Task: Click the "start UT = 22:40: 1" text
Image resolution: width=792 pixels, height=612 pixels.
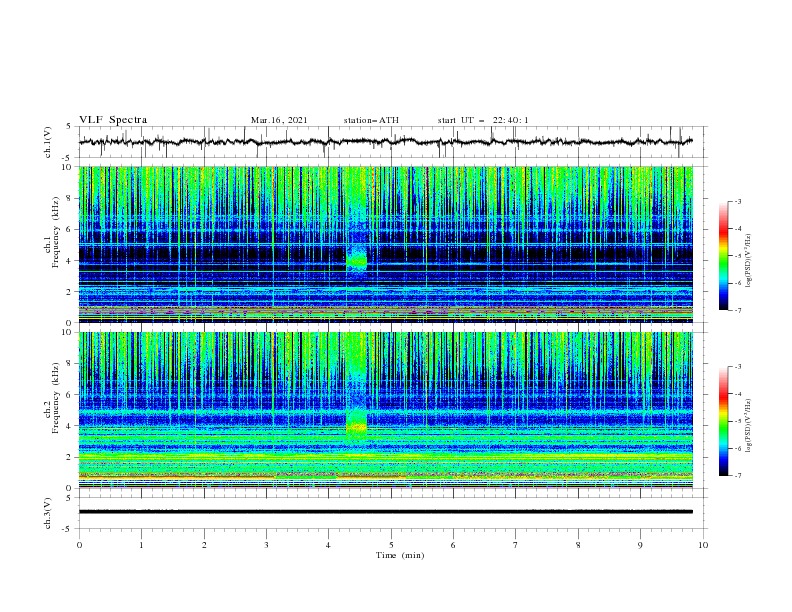Action: tap(483, 120)
